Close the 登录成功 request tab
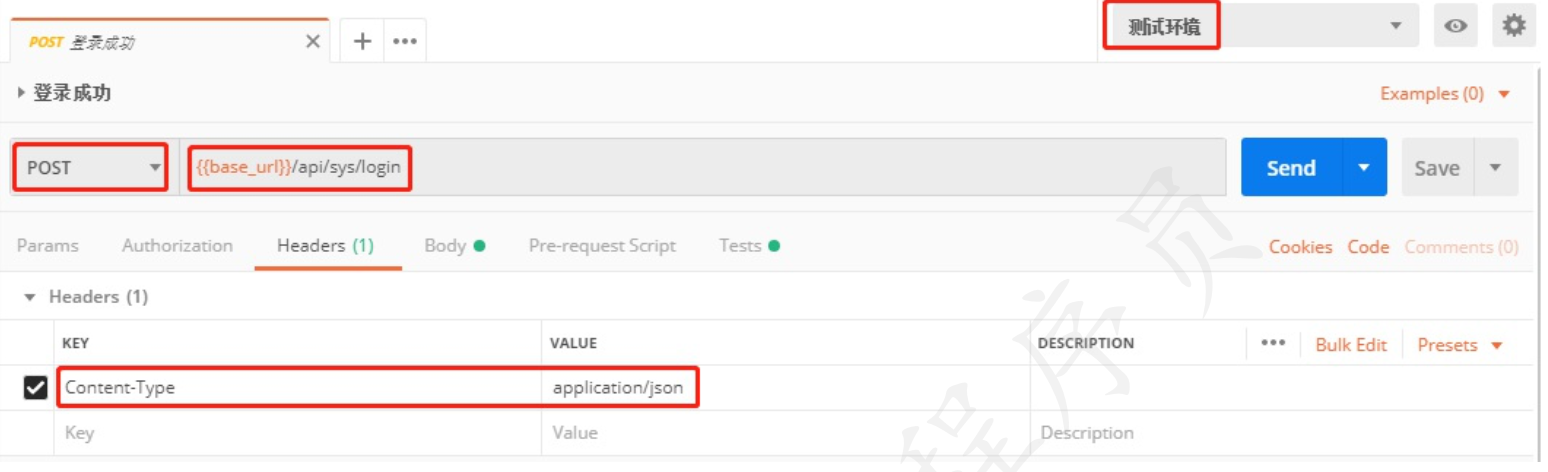Screen dimensions: 1548x472 click(x=313, y=42)
